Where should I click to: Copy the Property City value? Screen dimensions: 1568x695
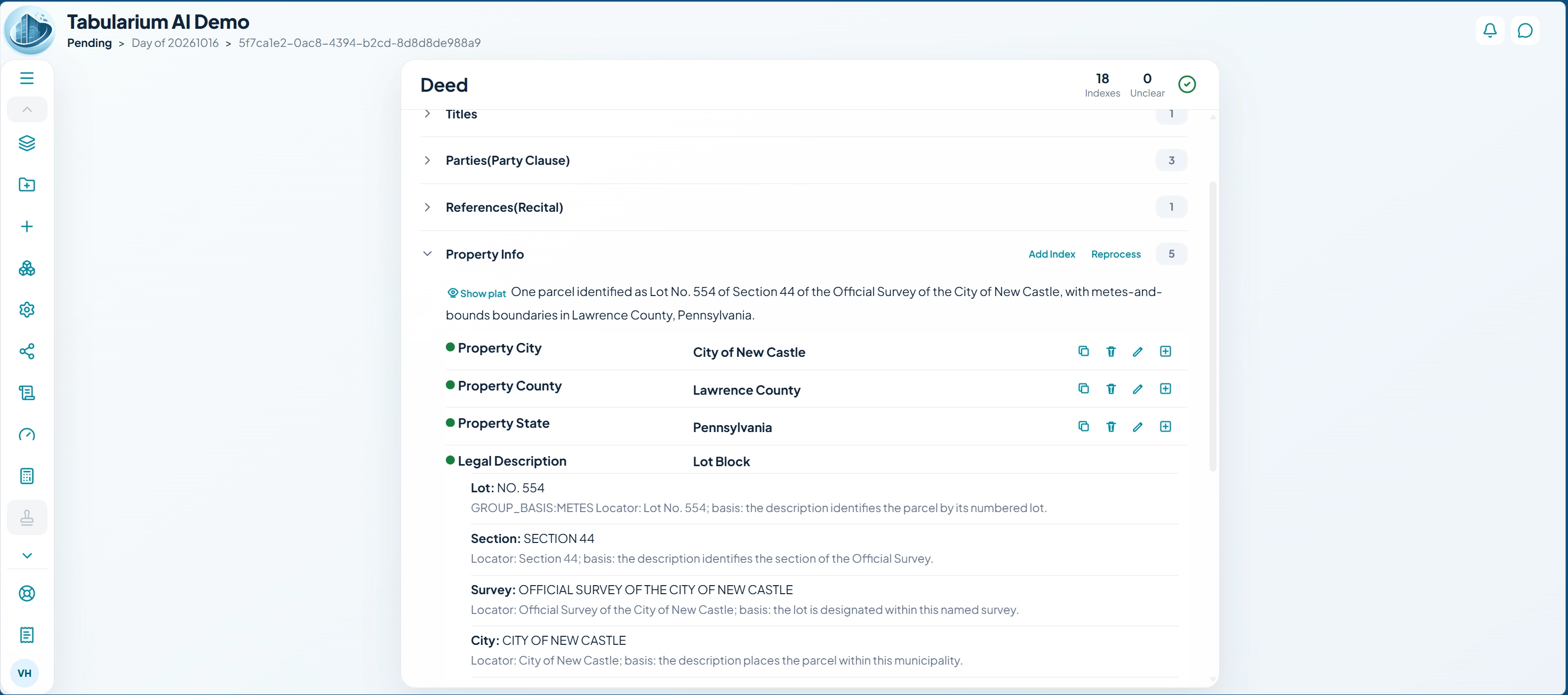point(1084,351)
